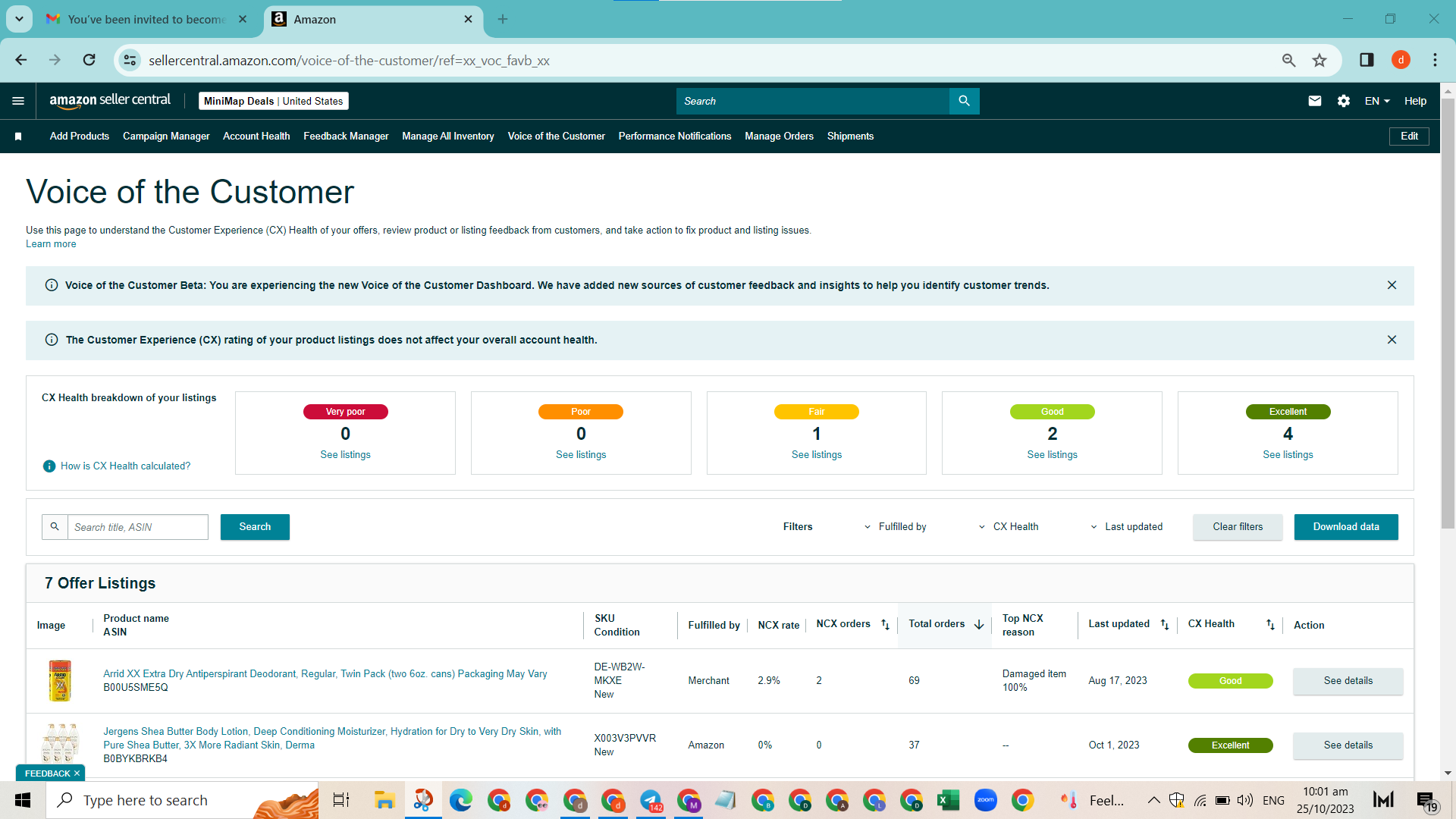Image resolution: width=1456 pixels, height=819 pixels.
Task: Sort by Last updated column arrows
Action: pos(1165,625)
